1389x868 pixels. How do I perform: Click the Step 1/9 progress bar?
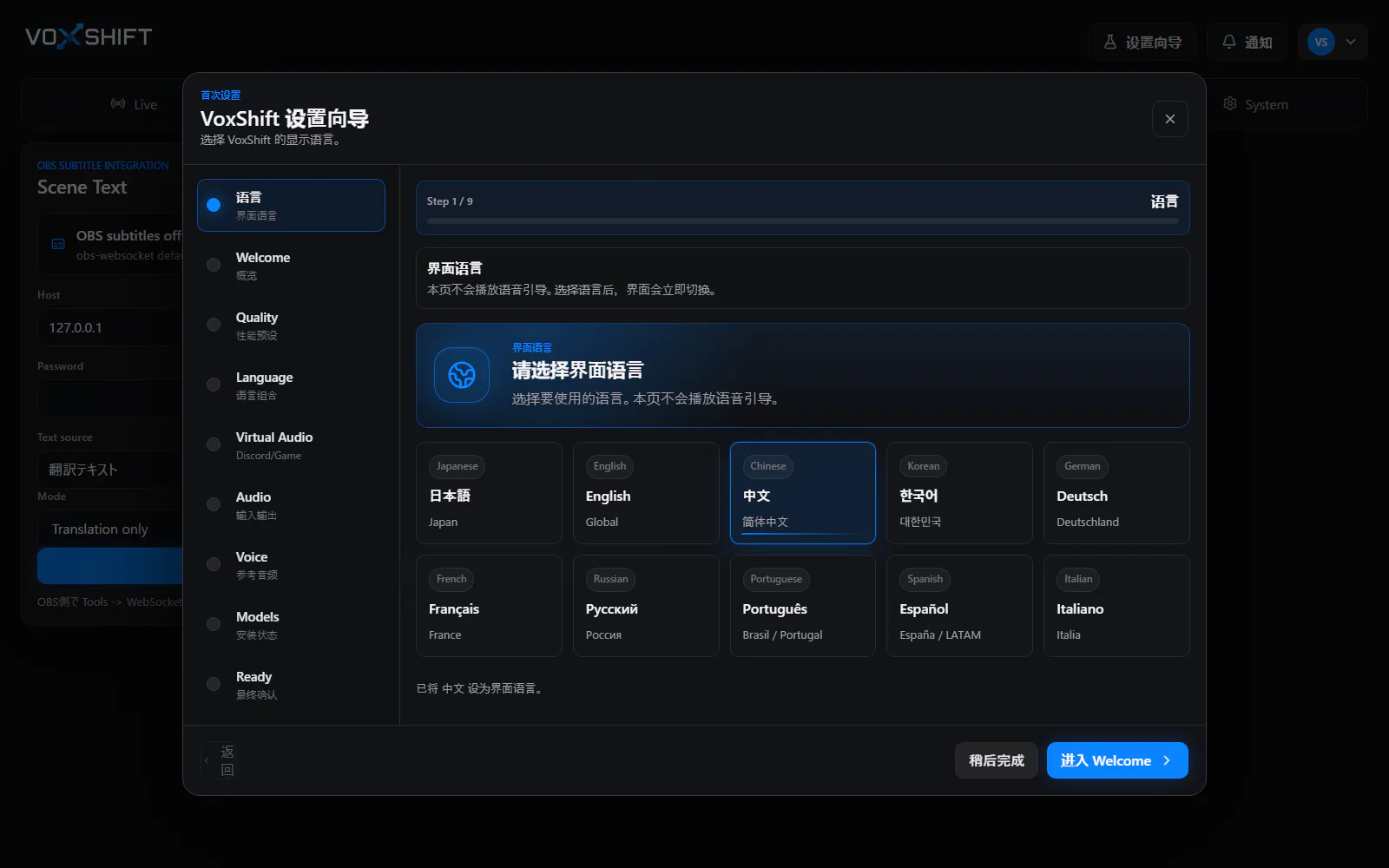click(803, 221)
